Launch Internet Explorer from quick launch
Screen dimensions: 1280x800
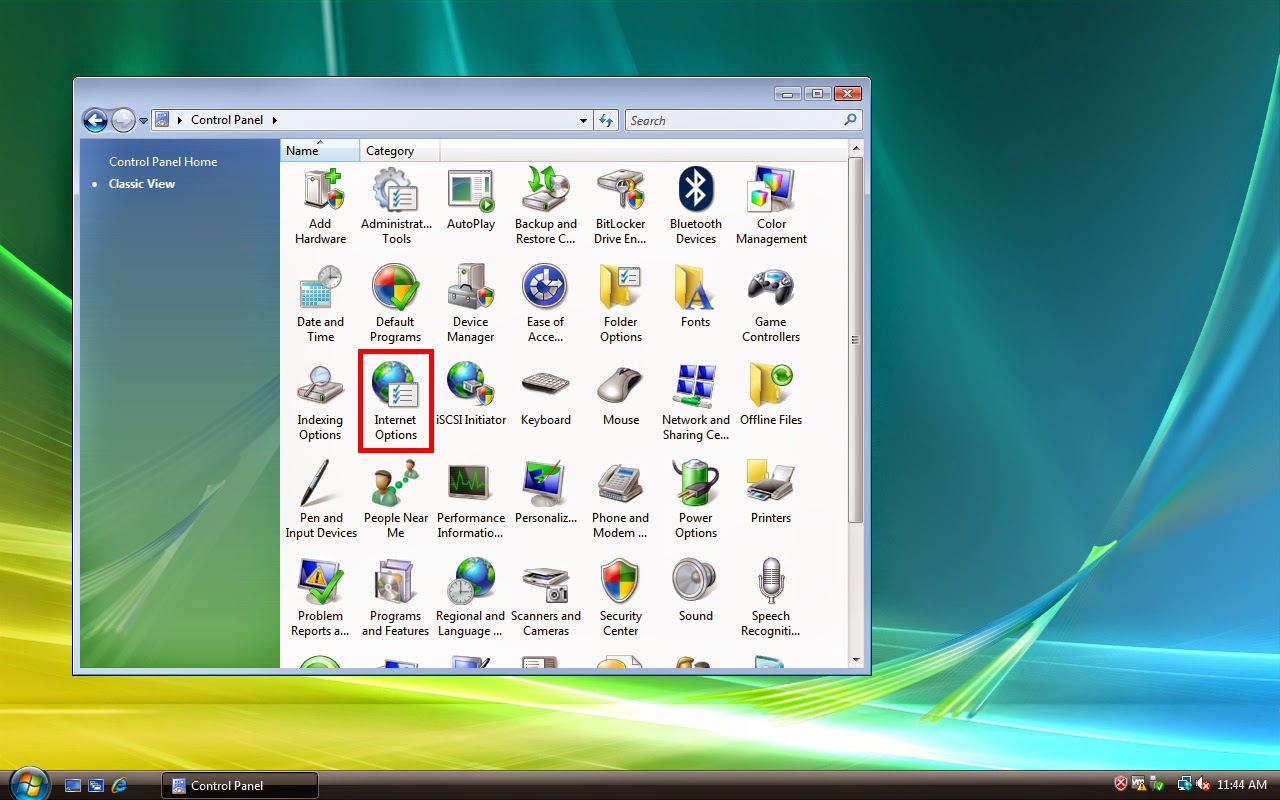[x=119, y=785]
